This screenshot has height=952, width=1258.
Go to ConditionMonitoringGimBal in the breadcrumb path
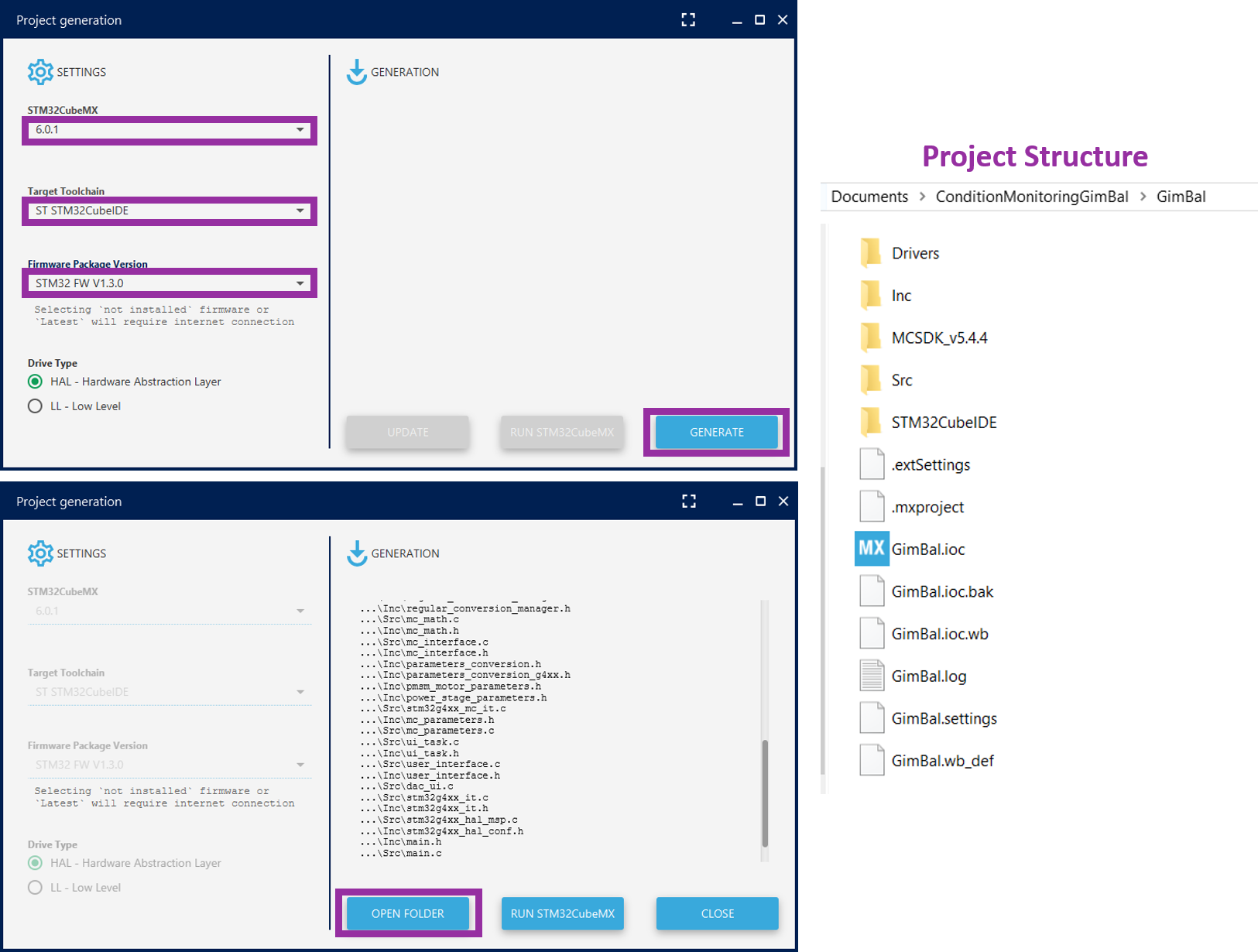1032,197
